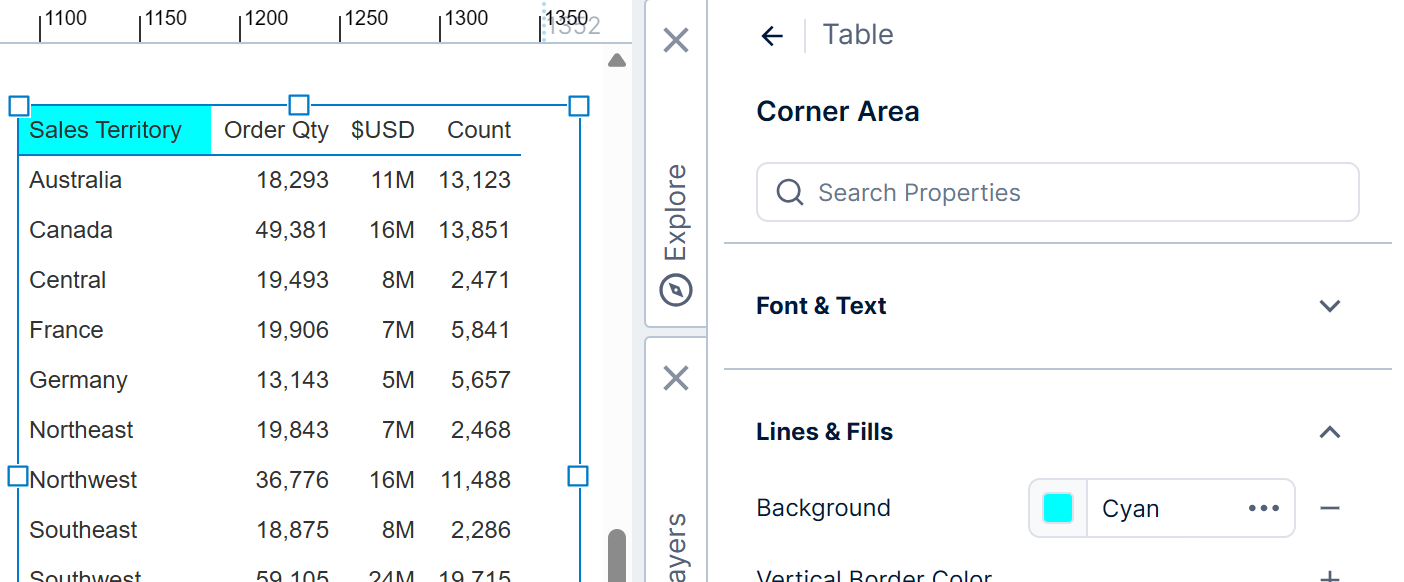Close the Explore panel with X
Screen dimensions: 1404x582
676,41
